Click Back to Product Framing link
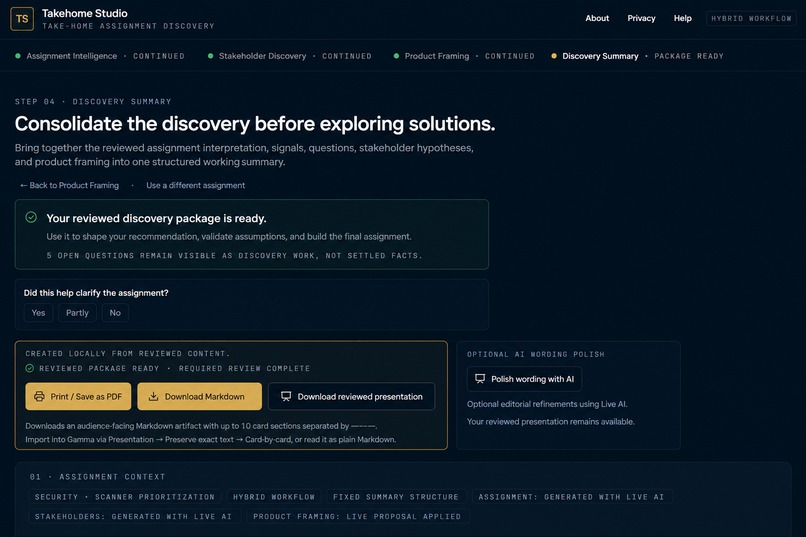 point(69,185)
